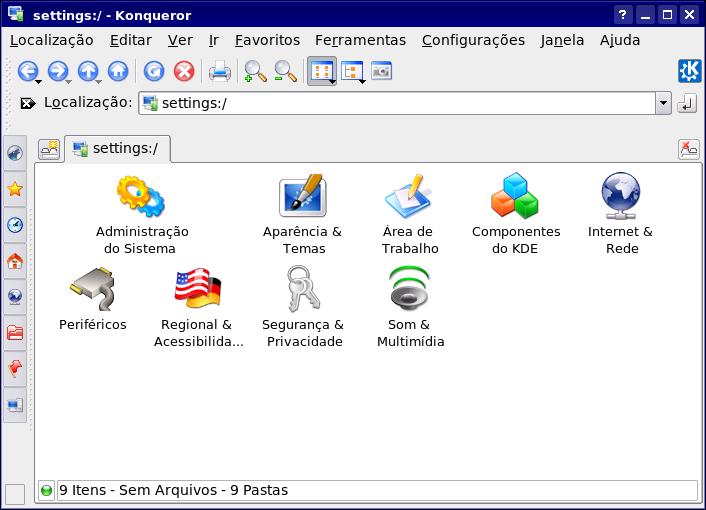Click the Print toolbar icon
This screenshot has height=510, width=706.
click(x=220, y=71)
